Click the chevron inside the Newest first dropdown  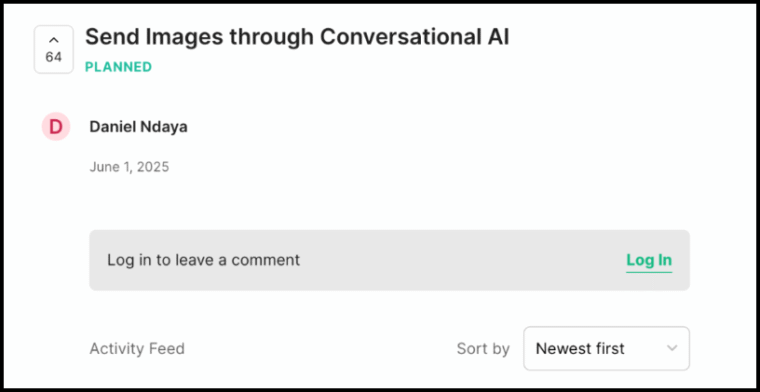pyautogui.click(x=672, y=348)
